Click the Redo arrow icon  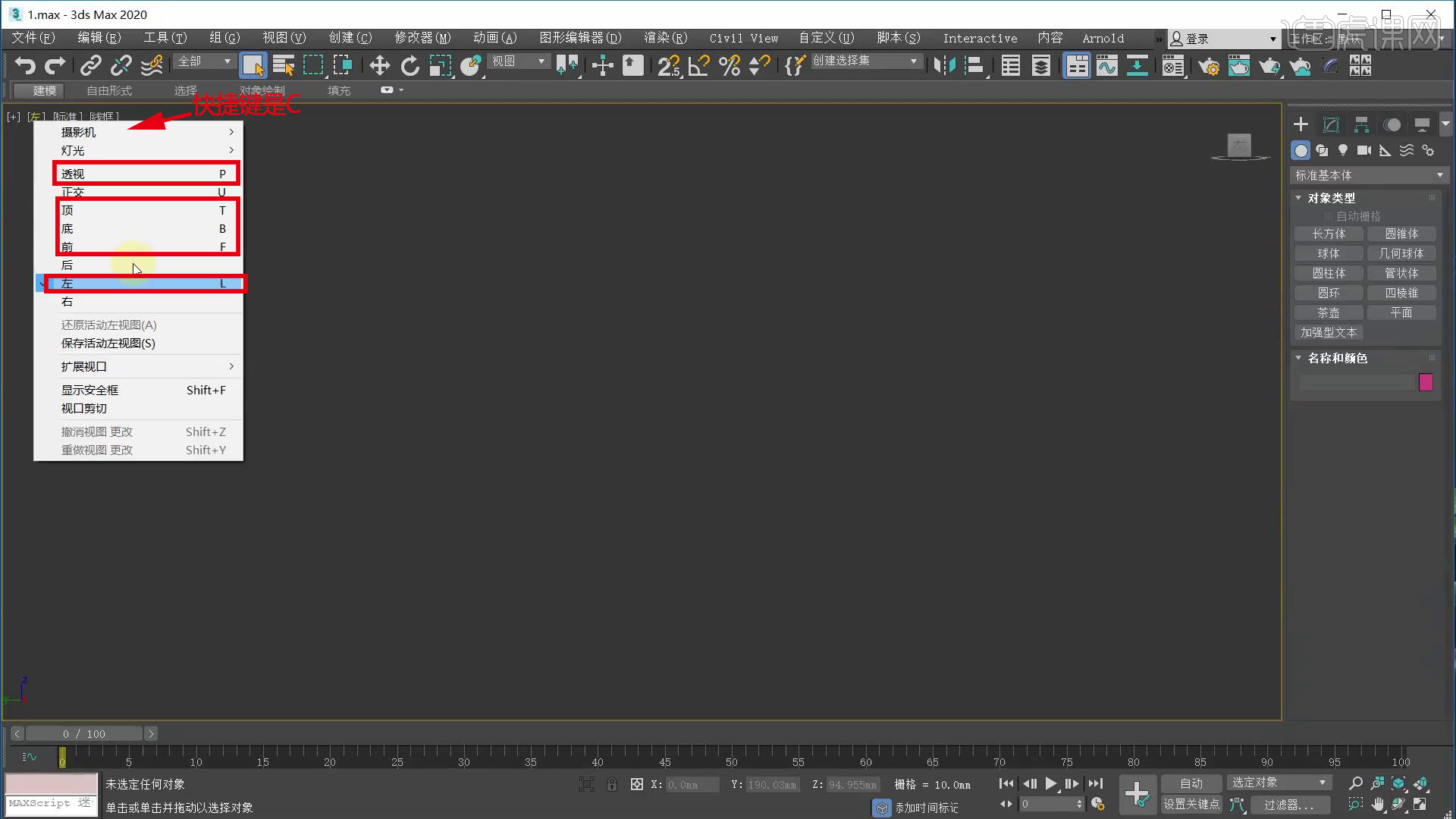55,66
